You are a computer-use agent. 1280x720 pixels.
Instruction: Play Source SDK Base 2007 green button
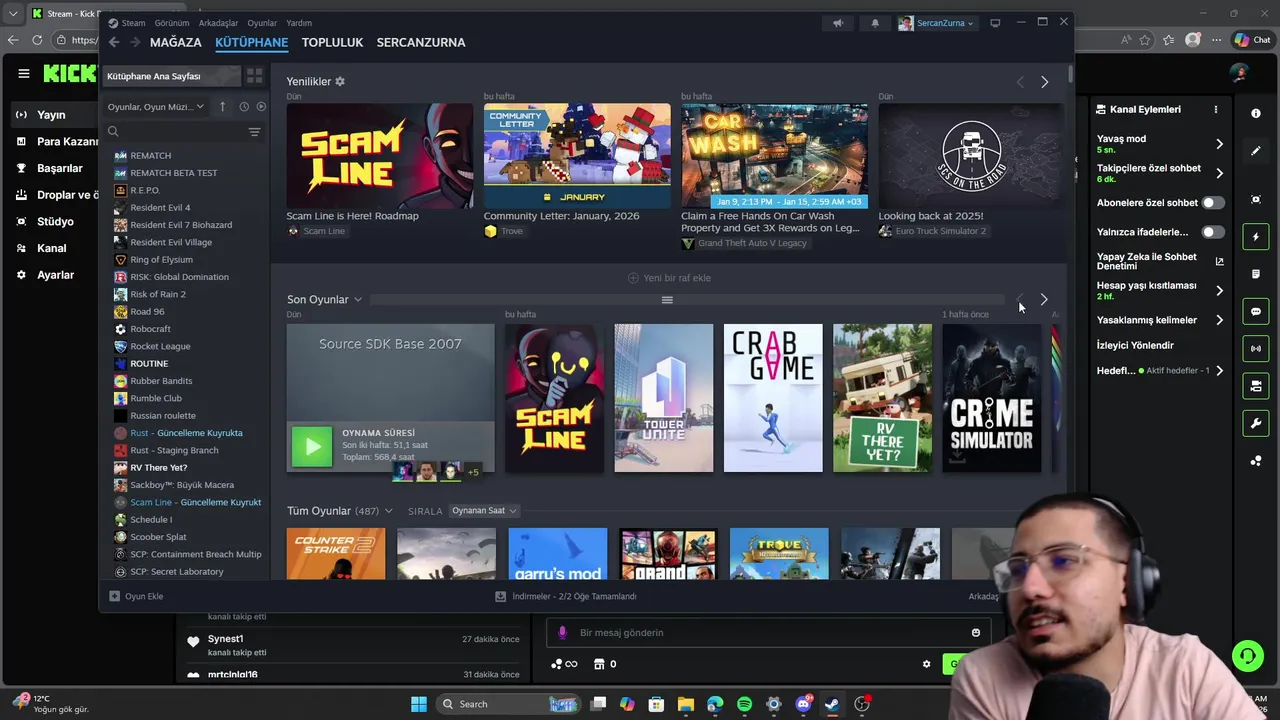click(x=312, y=447)
